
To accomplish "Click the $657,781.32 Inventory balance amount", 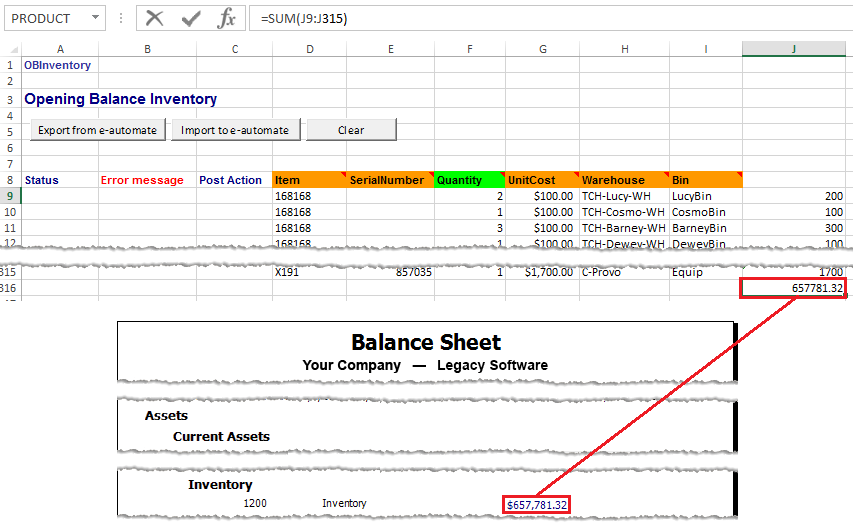I will pos(537,505).
